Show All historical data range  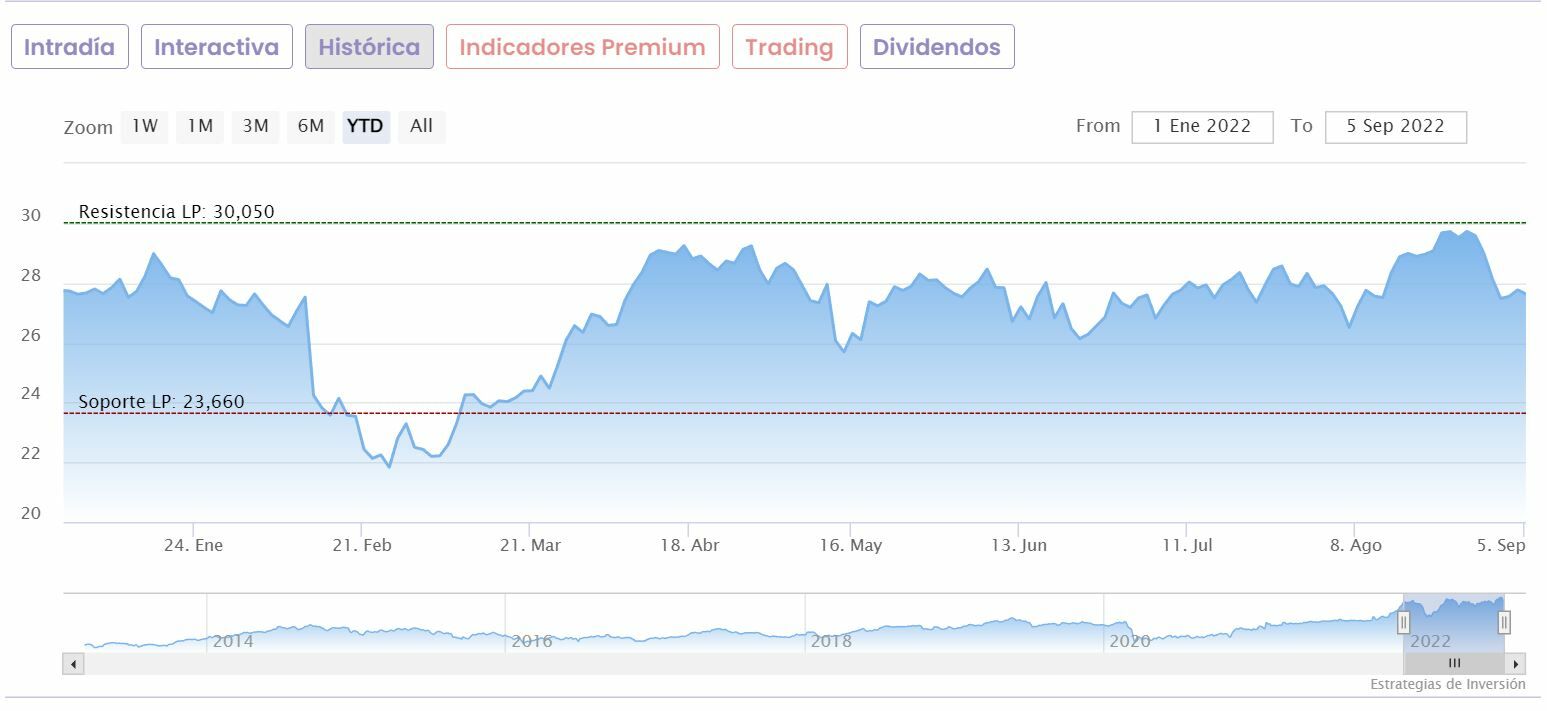pos(421,127)
